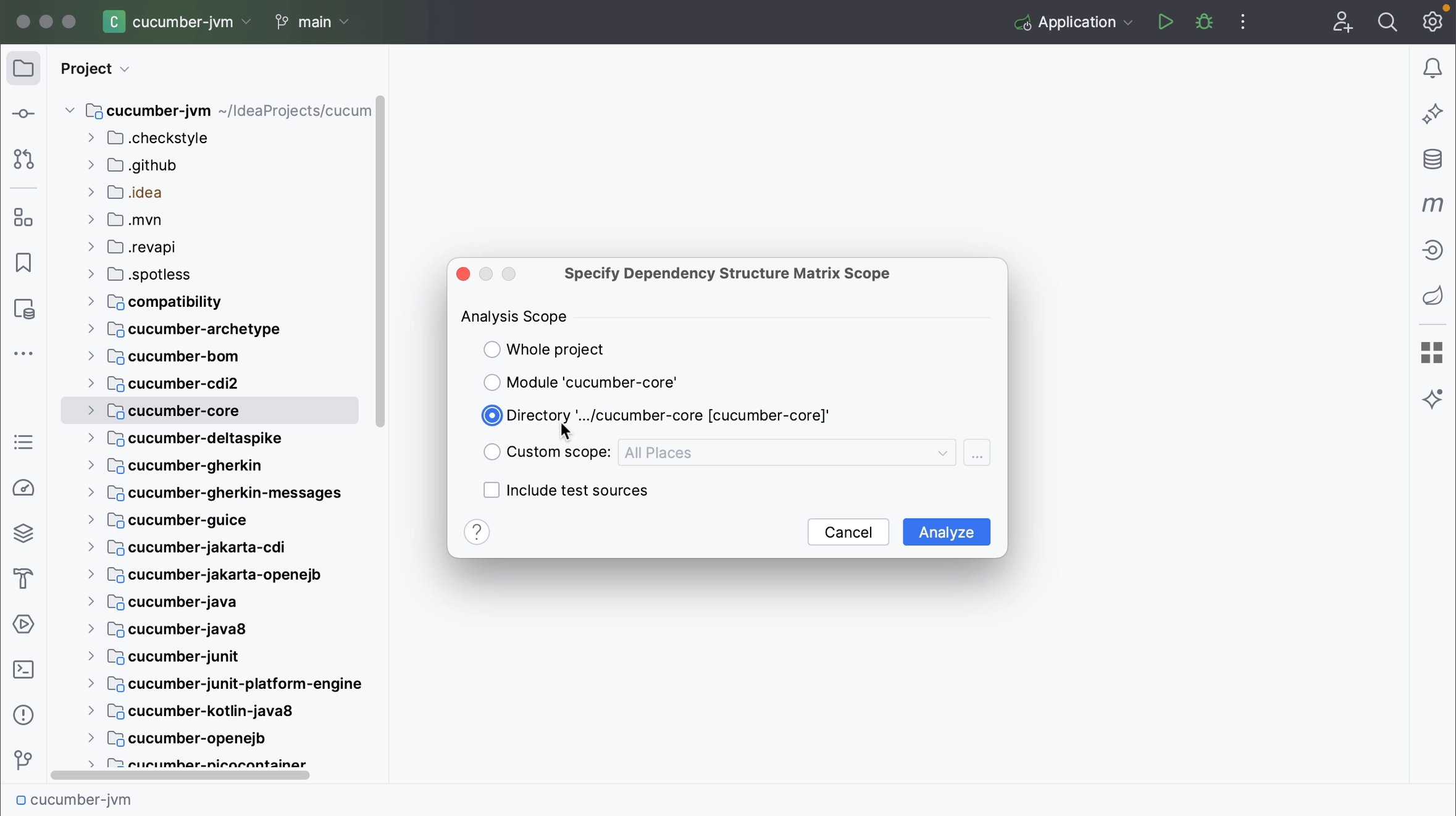
Task: Select 'Whole project' radio button
Action: (491, 348)
